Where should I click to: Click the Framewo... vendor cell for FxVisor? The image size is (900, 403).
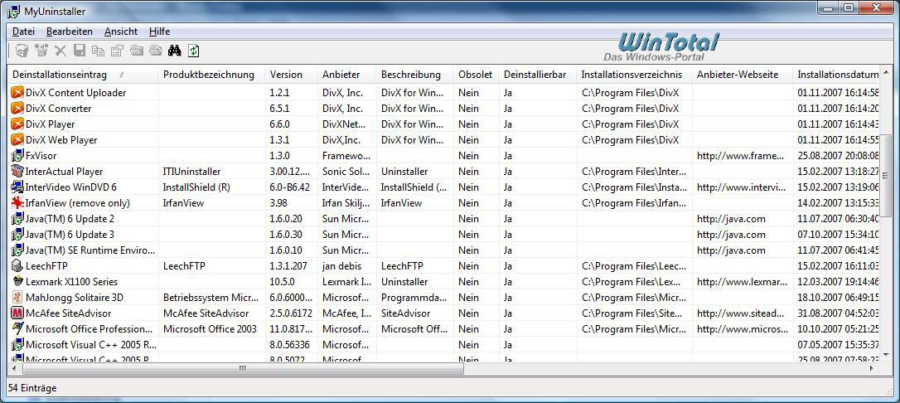pos(346,156)
